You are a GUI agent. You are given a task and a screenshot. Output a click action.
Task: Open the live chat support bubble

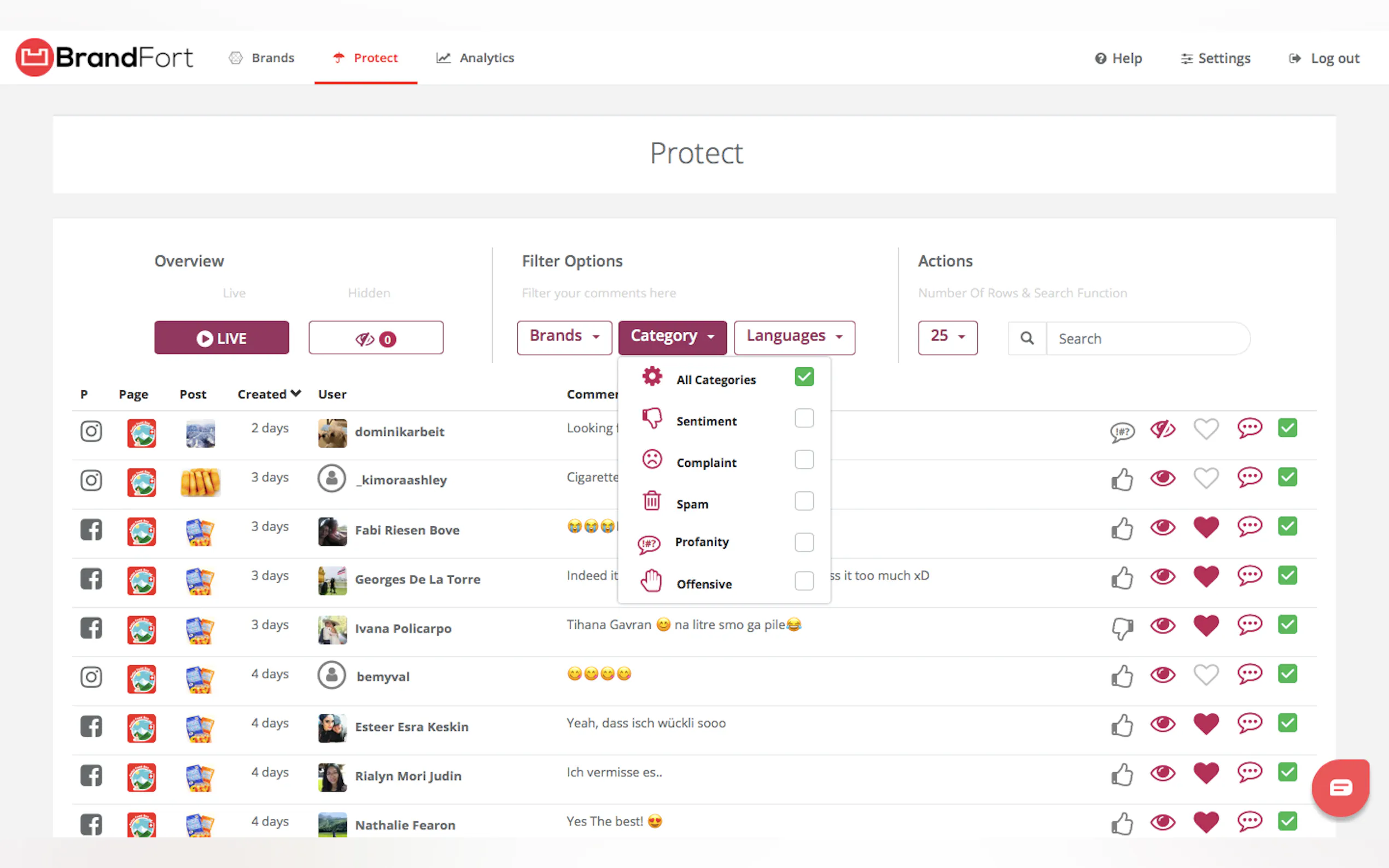point(1340,788)
